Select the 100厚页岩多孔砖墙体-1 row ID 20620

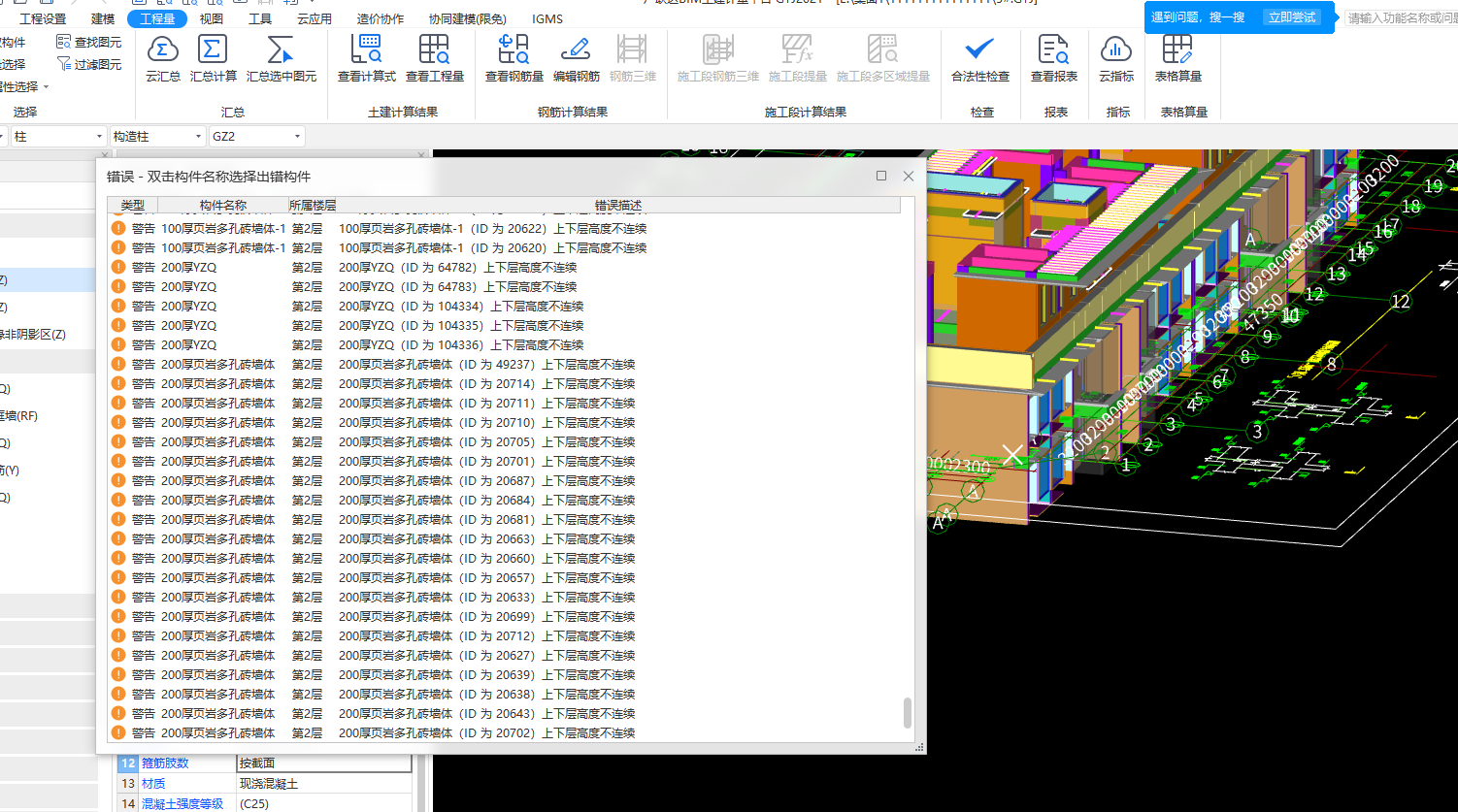(x=505, y=247)
